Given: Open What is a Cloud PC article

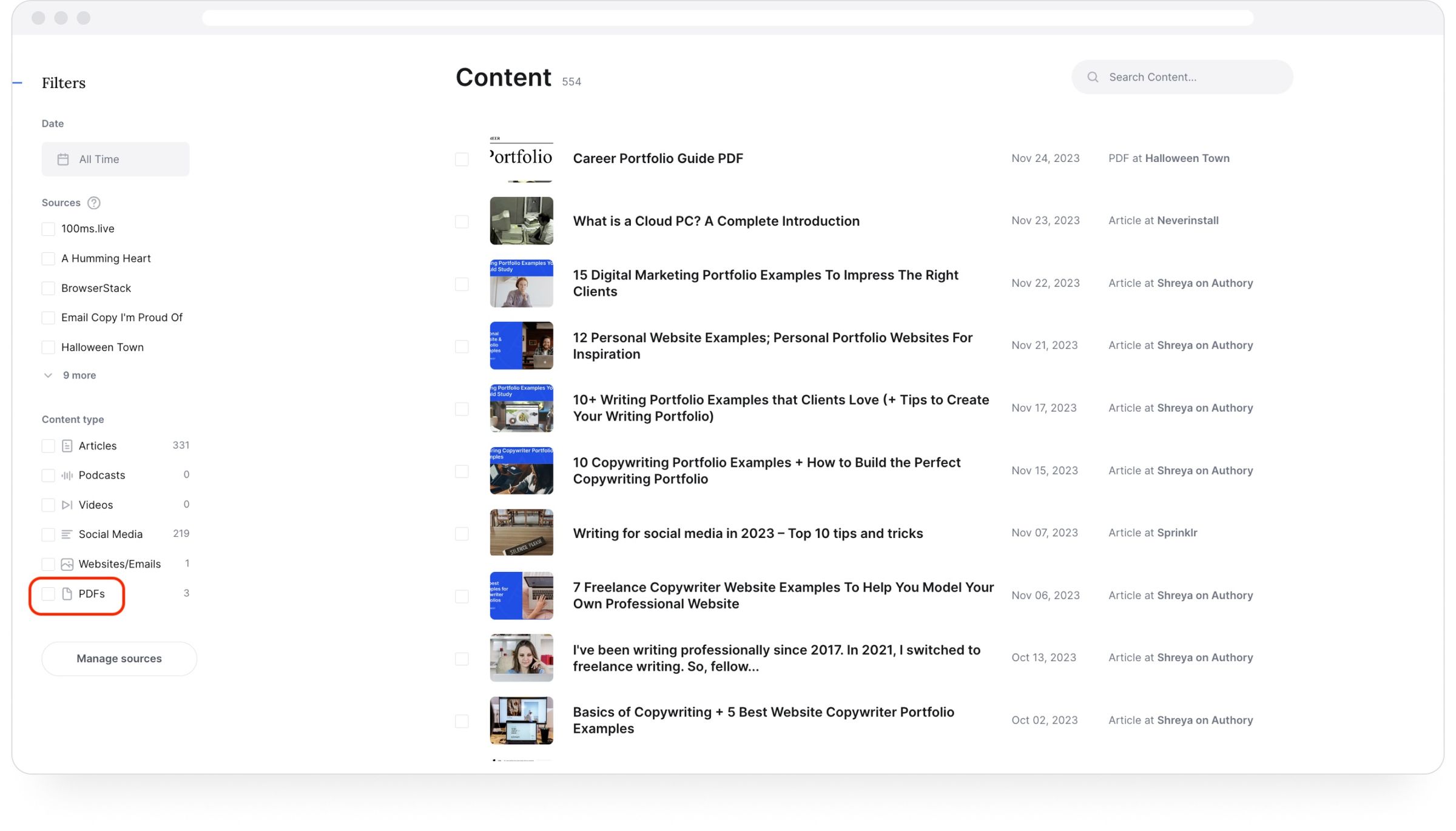Looking at the screenshot, I should point(716,221).
